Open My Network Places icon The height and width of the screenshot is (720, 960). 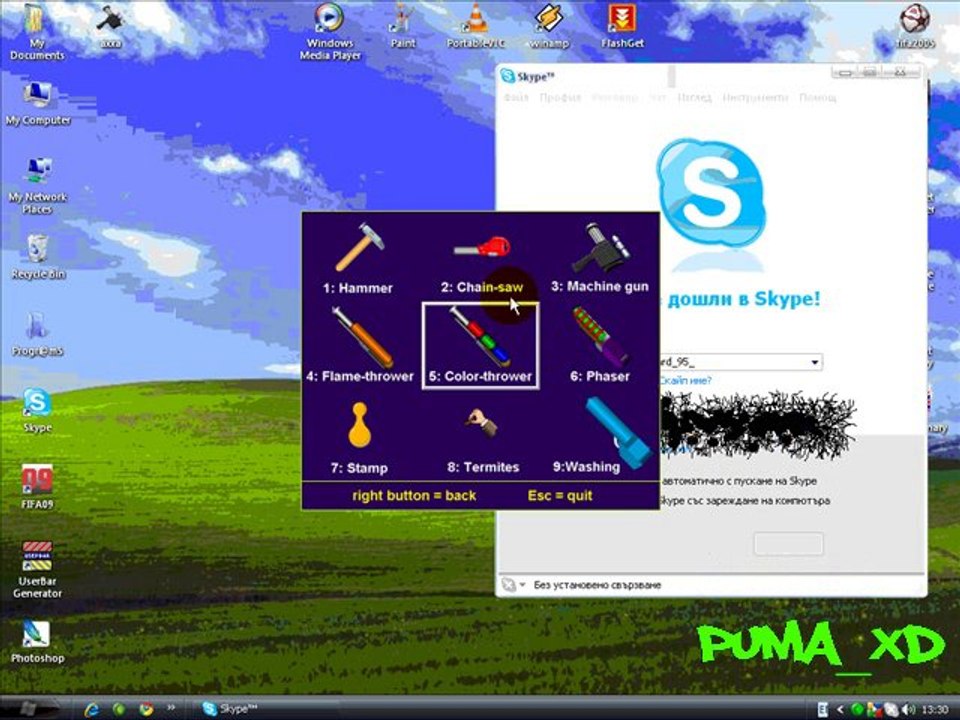[37, 186]
